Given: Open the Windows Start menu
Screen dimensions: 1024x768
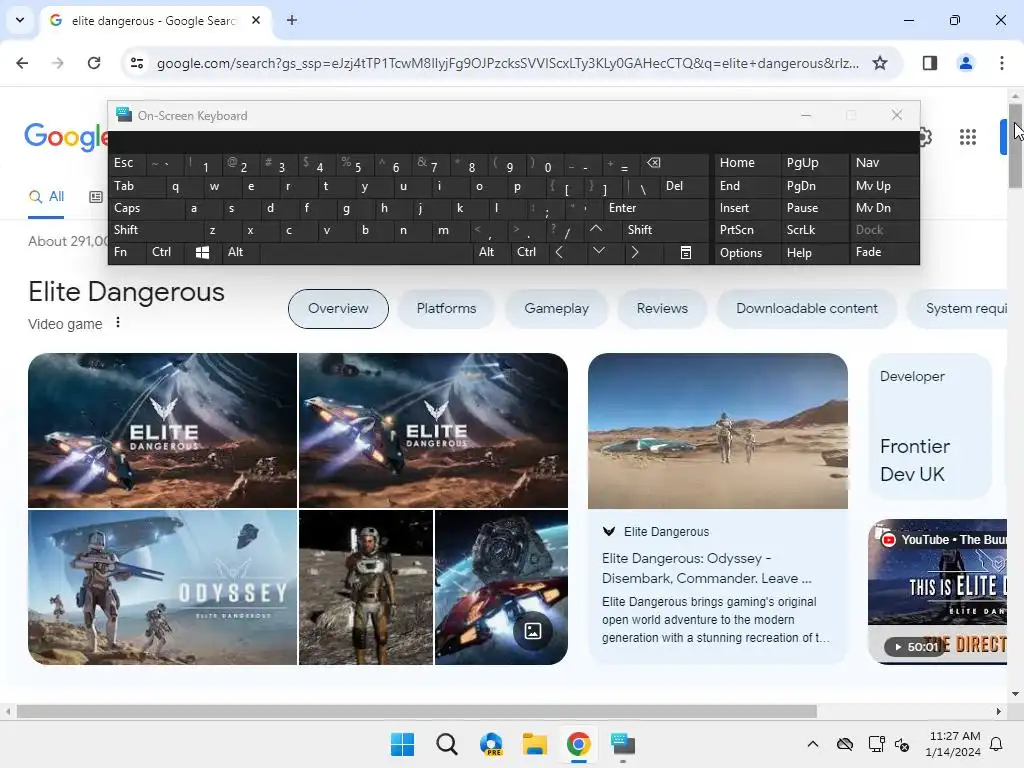Looking at the screenshot, I should click(x=402, y=744).
